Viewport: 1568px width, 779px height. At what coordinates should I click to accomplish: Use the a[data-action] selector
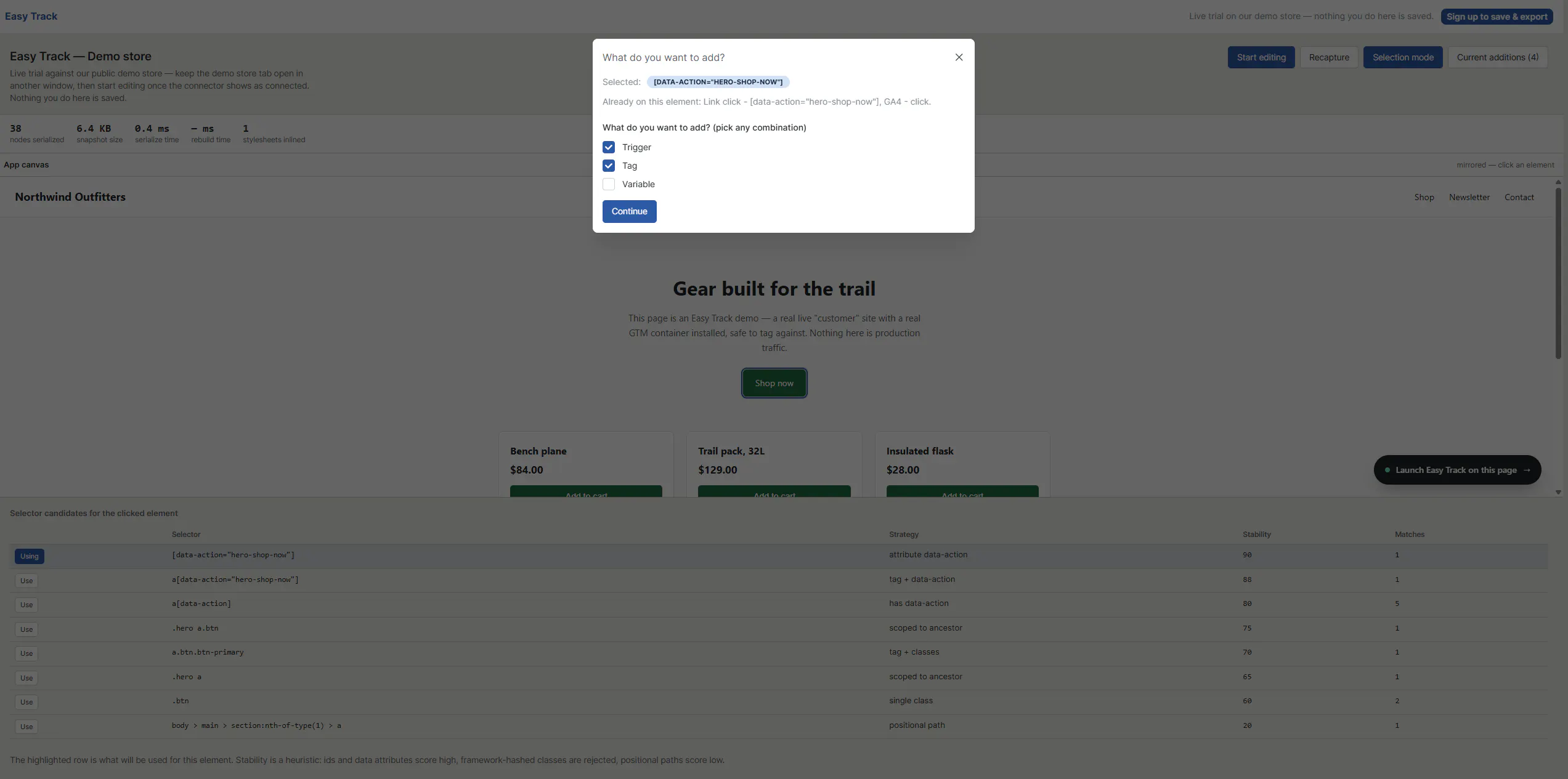[x=26, y=605]
